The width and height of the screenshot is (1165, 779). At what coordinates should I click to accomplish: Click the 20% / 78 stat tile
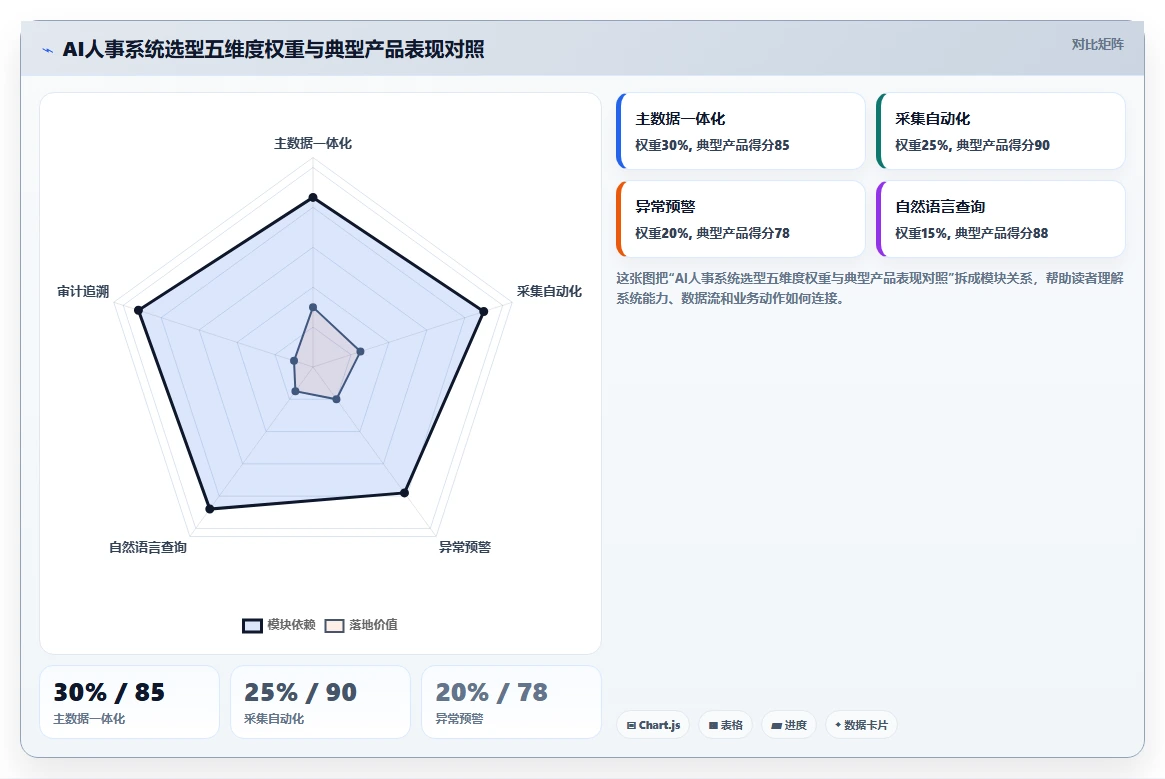[x=511, y=702]
